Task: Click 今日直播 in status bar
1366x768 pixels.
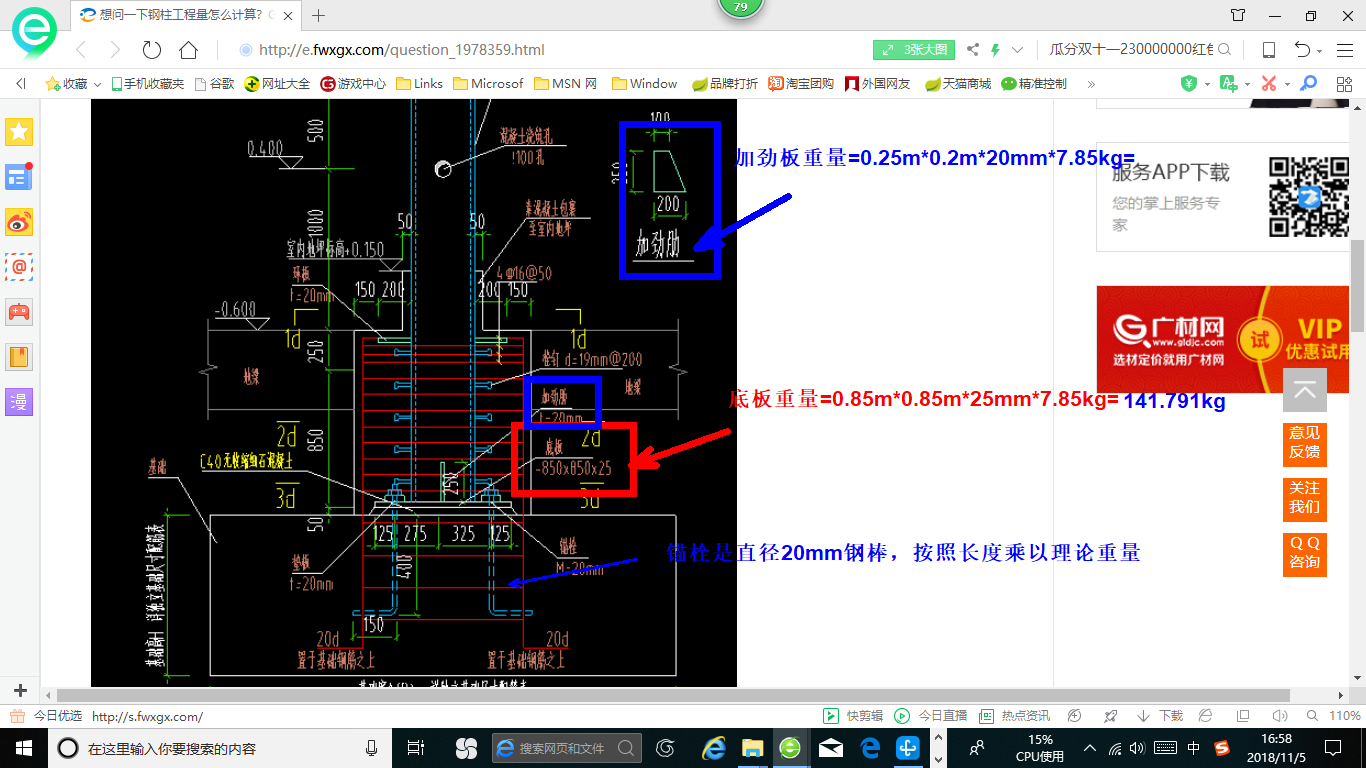Action: (931, 716)
